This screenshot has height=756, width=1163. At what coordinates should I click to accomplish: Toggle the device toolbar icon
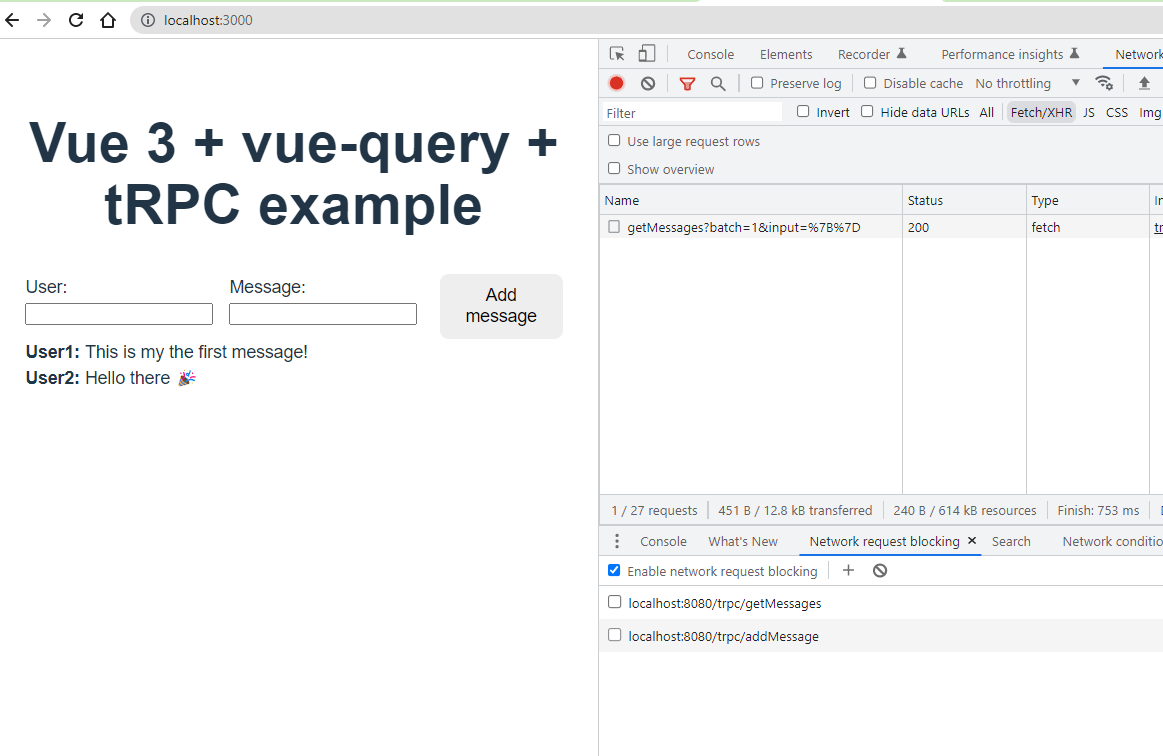click(x=647, y=54)
